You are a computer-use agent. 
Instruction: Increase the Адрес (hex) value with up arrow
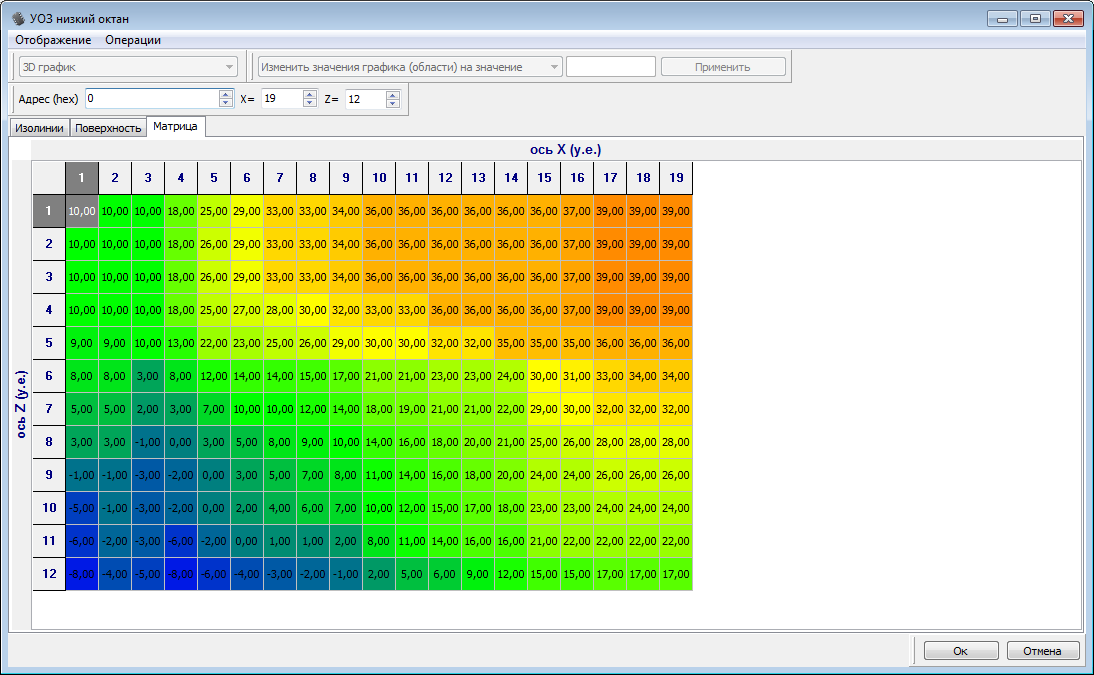[x=225, y=94]
